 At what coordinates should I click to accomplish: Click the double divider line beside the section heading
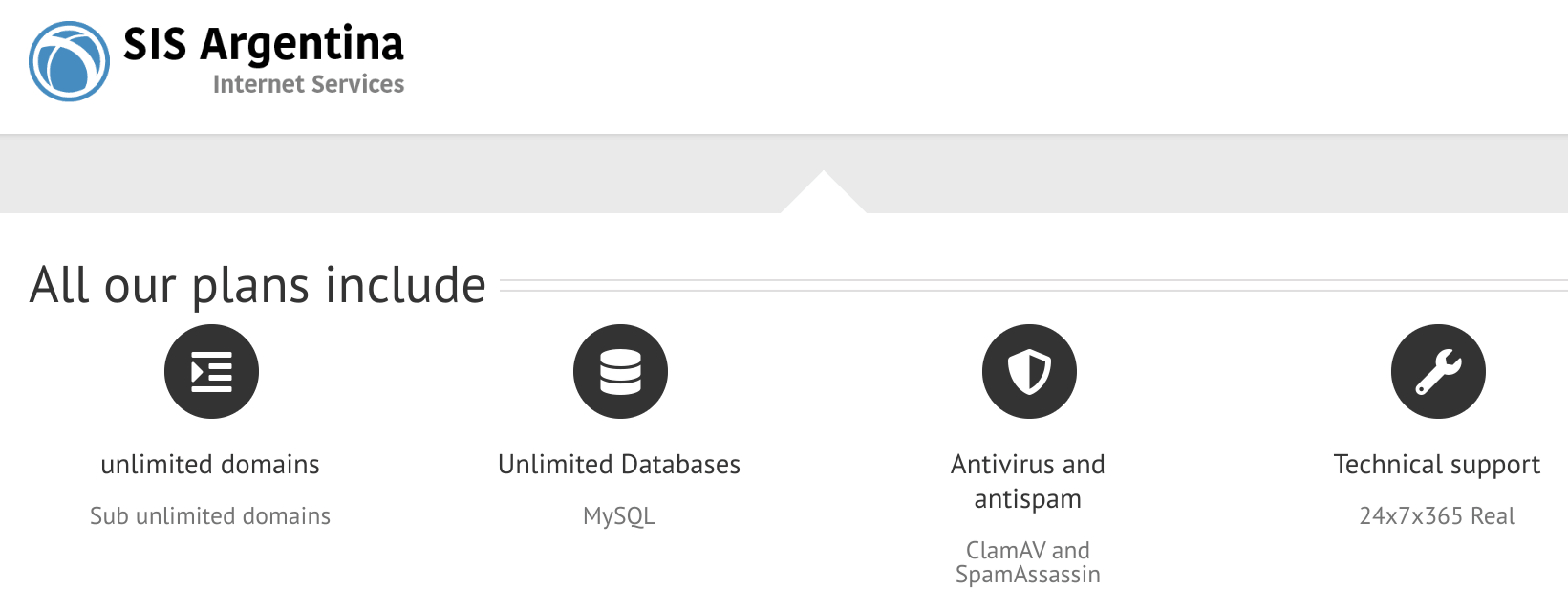tap(1034, 285)
